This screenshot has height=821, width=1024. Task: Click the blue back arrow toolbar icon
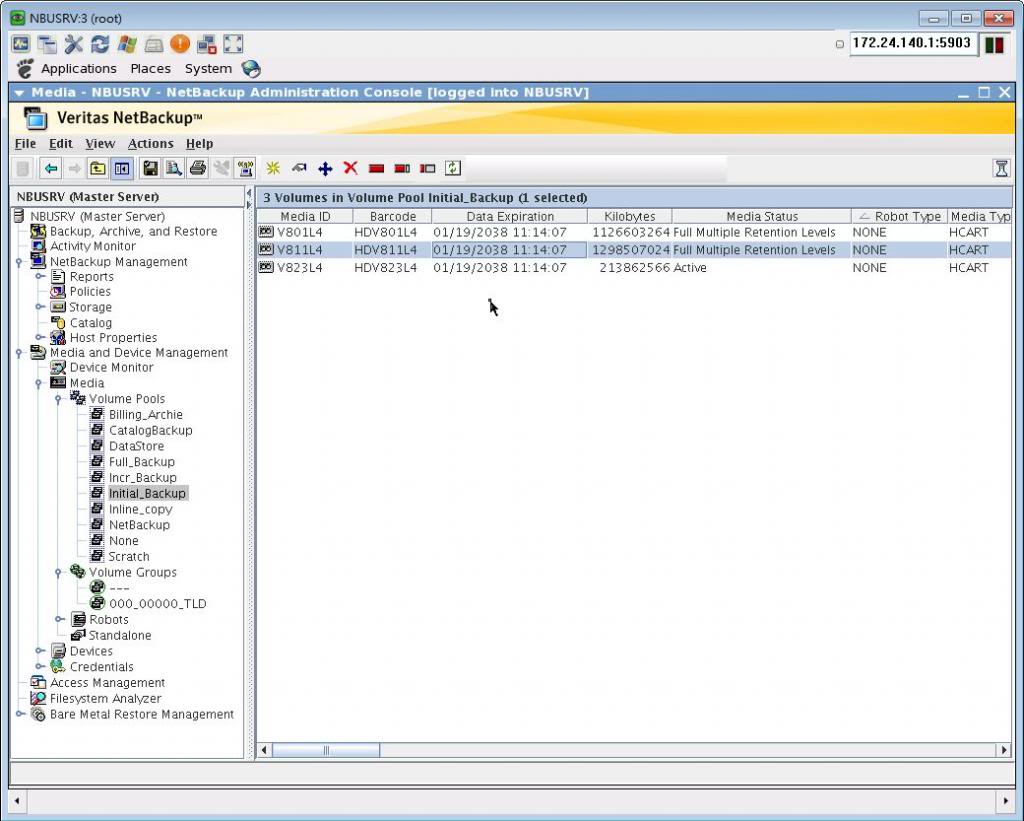tap(50, 169)
